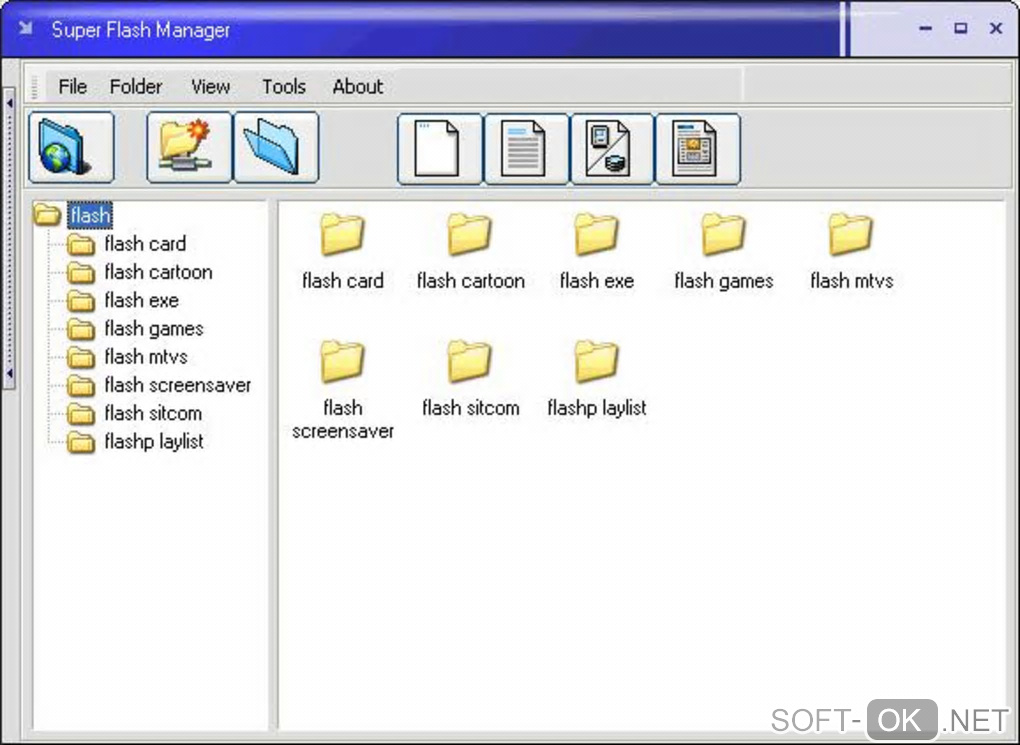The height and width of the screenshot is (745, 1020).
Task: Click the lower arrow on left edge strip
Action: tap(10, 373)
